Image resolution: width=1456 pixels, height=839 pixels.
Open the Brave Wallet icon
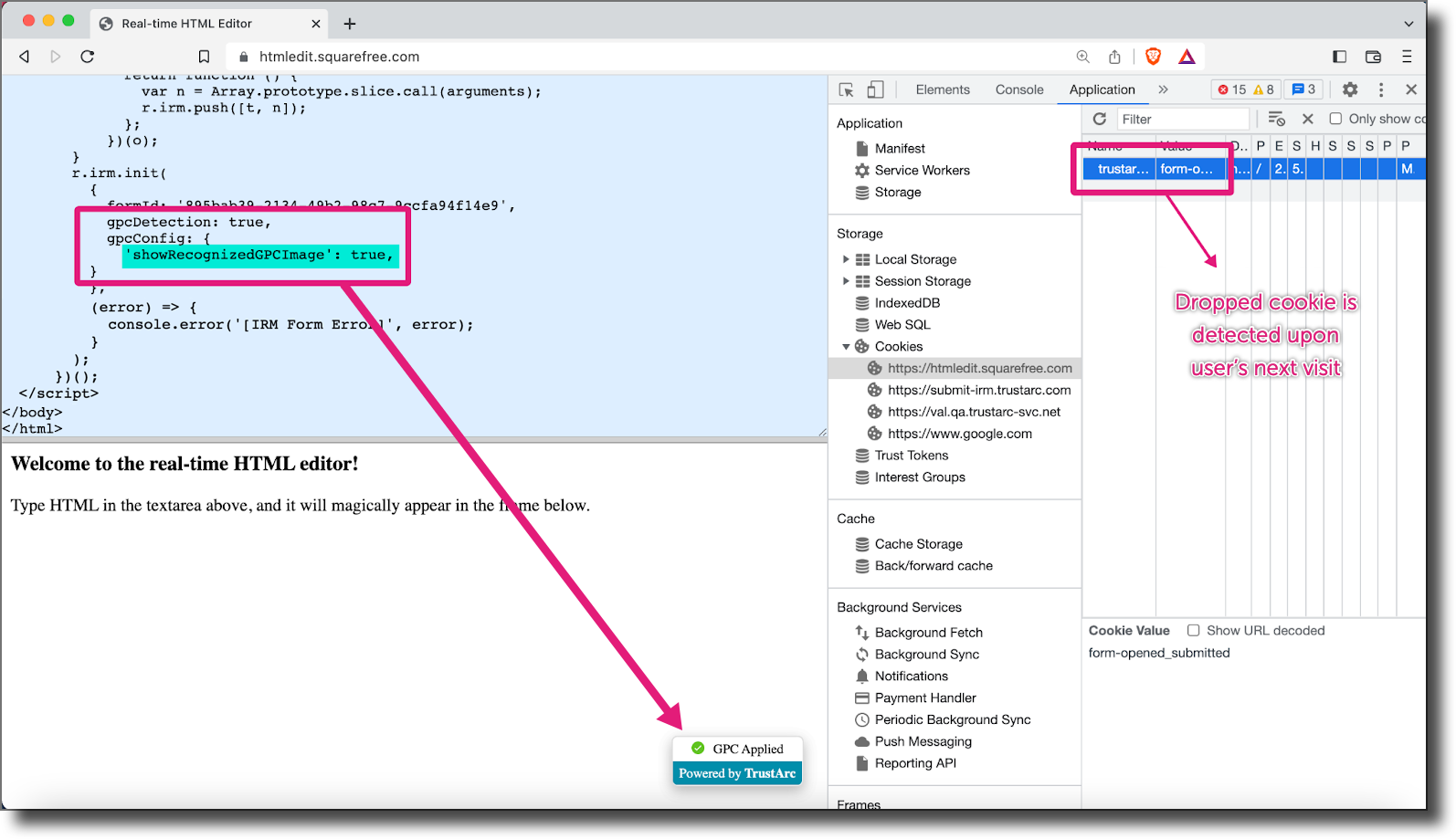coord(1373,57)
